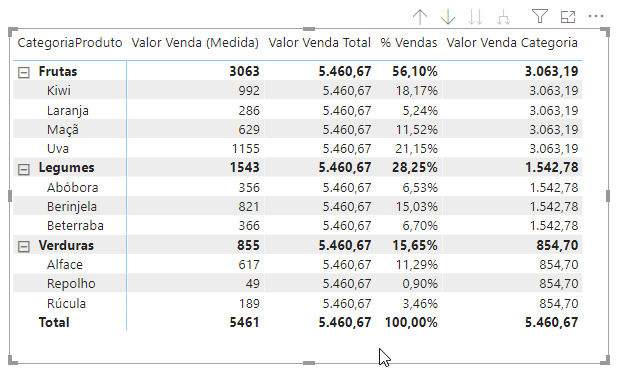Image resolution: width=622 pixels, height=375 pixels.
Task: Open More options ellipsis menu
Action: point(596,16)
